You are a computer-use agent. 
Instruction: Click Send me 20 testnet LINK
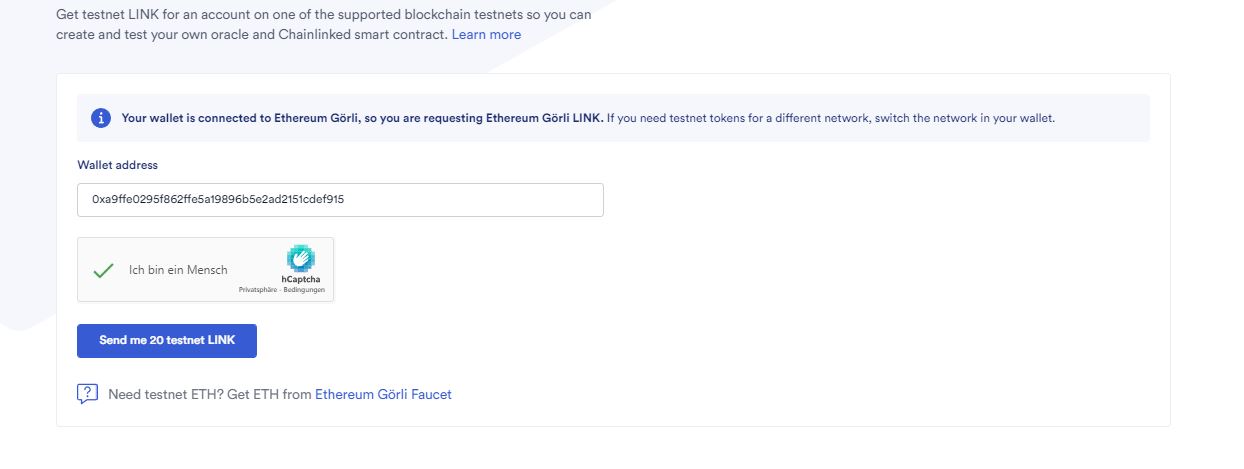click(167, 340)
